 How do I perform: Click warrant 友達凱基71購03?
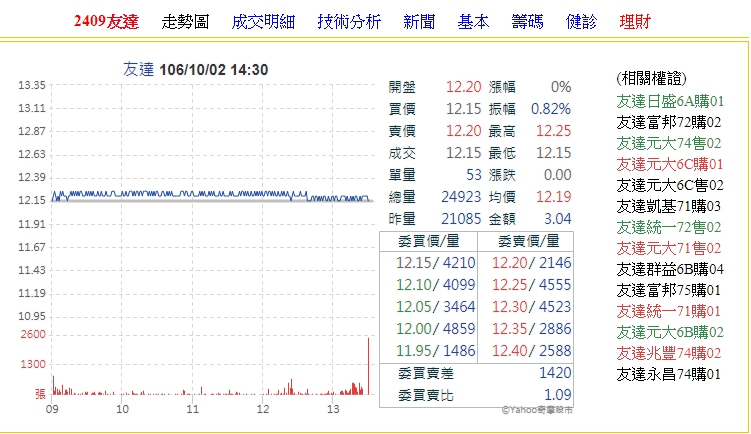coord(669,205)
